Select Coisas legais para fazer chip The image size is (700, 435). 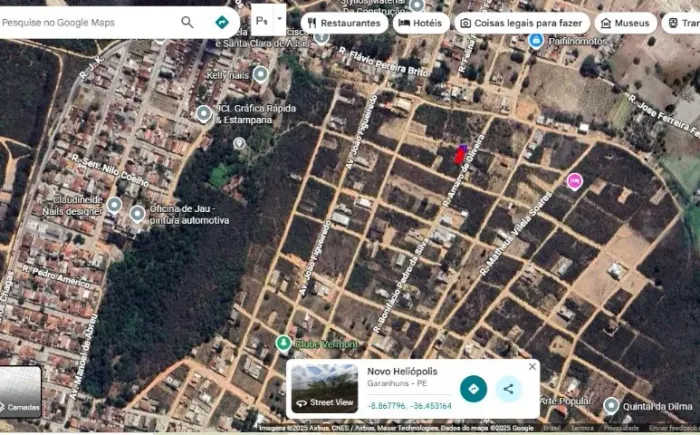(522, 23)
